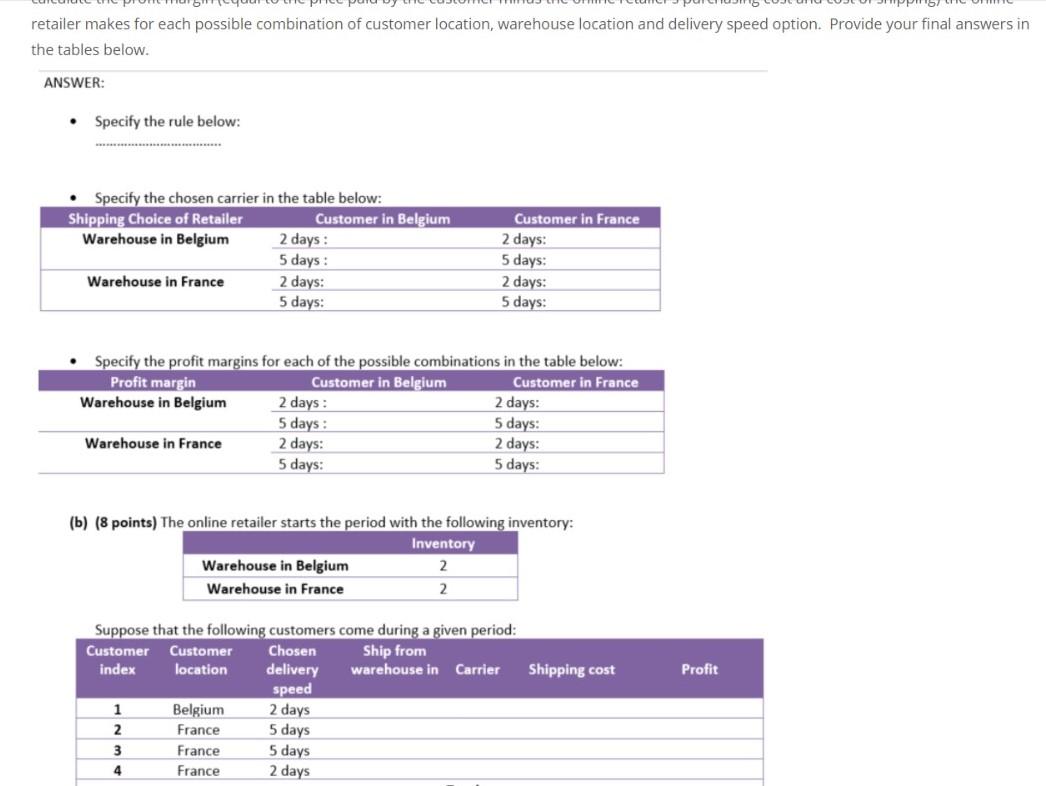The image size is (1046, 786).
Task: Click empty Profit cell for customer 2
Action: (x=699, y=730)
